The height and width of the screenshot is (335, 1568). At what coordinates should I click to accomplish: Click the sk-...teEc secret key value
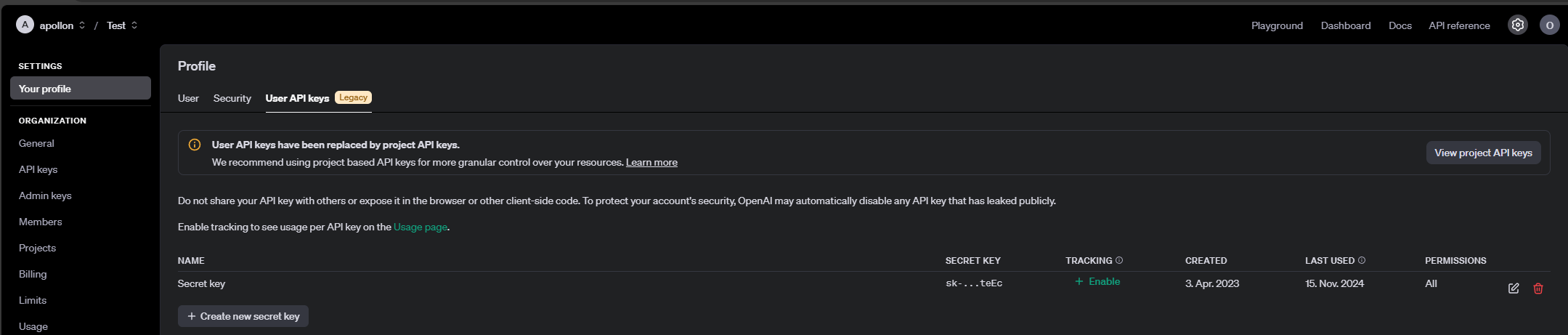click(974, 283)
